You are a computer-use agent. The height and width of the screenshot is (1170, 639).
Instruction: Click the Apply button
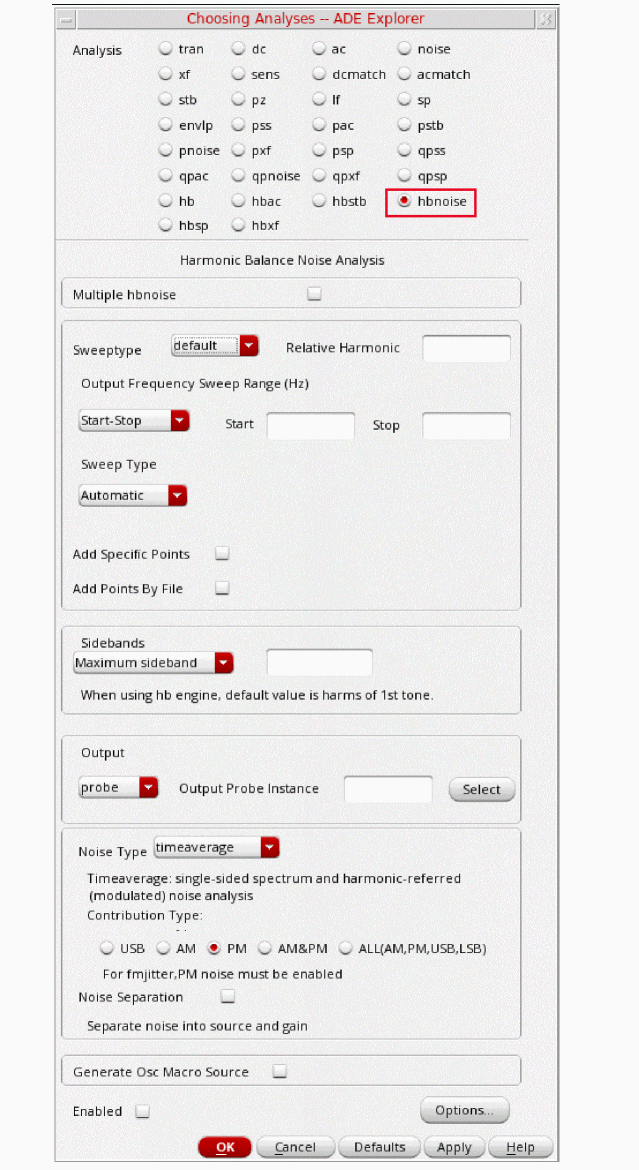click(x=454, y=1148)
